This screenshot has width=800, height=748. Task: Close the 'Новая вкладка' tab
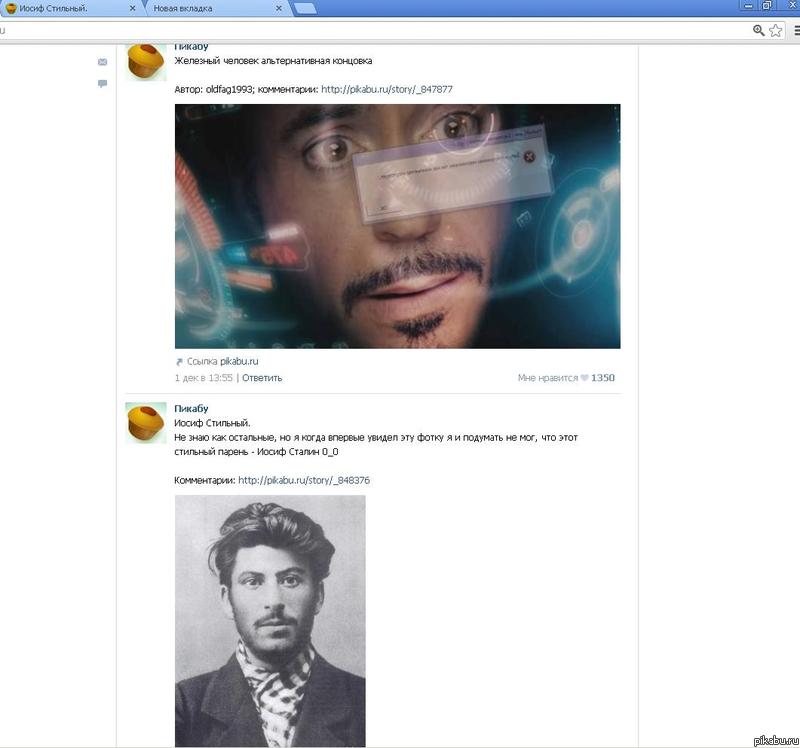point(281,8)
